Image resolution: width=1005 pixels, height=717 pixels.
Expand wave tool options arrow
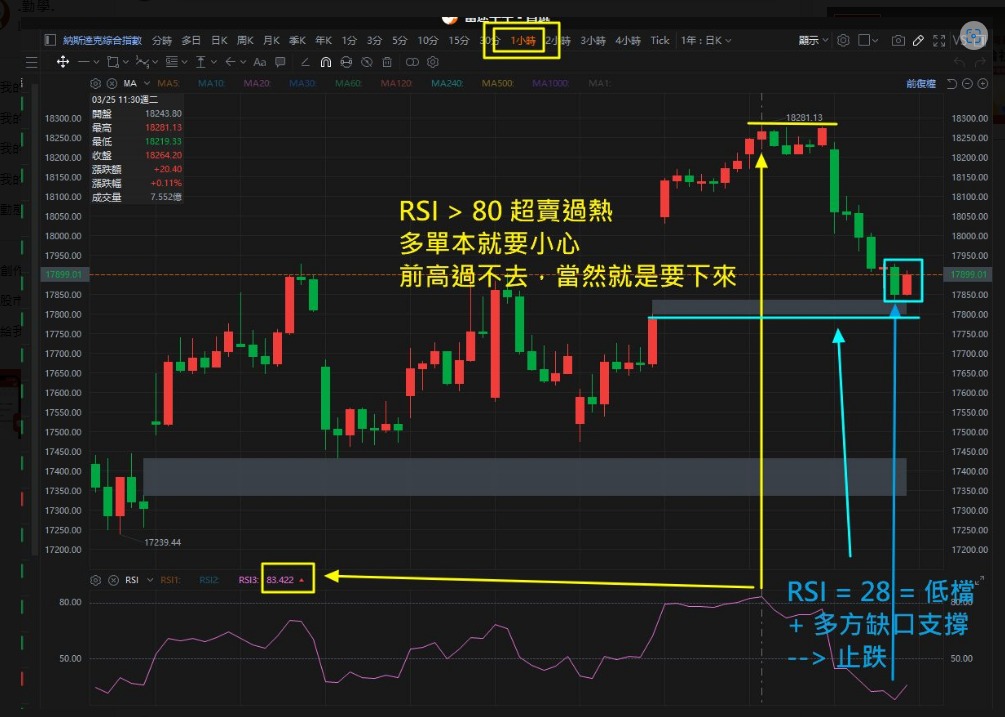[x=154, y=62]
